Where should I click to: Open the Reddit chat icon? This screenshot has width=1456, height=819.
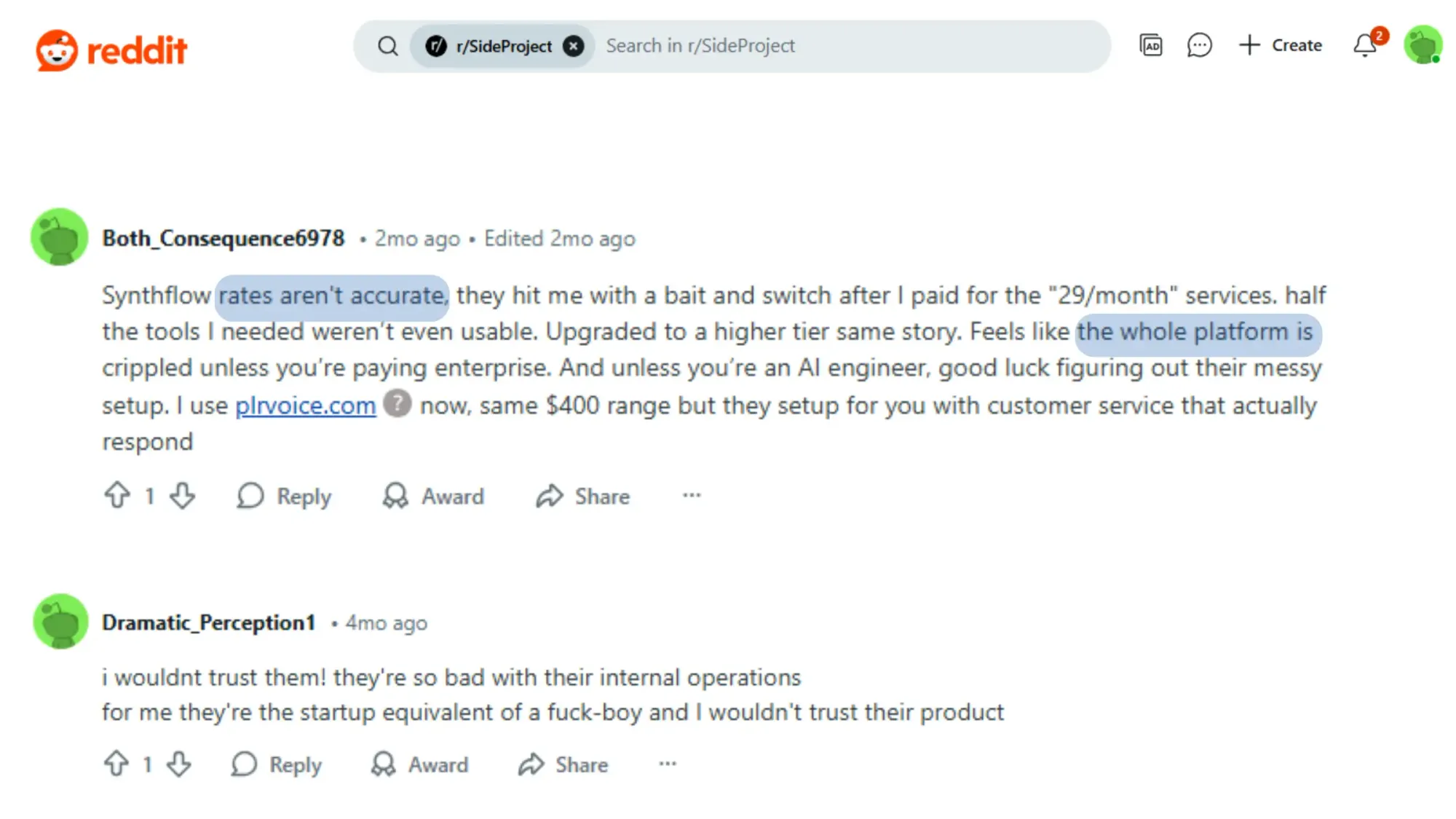coord(1199,45)
